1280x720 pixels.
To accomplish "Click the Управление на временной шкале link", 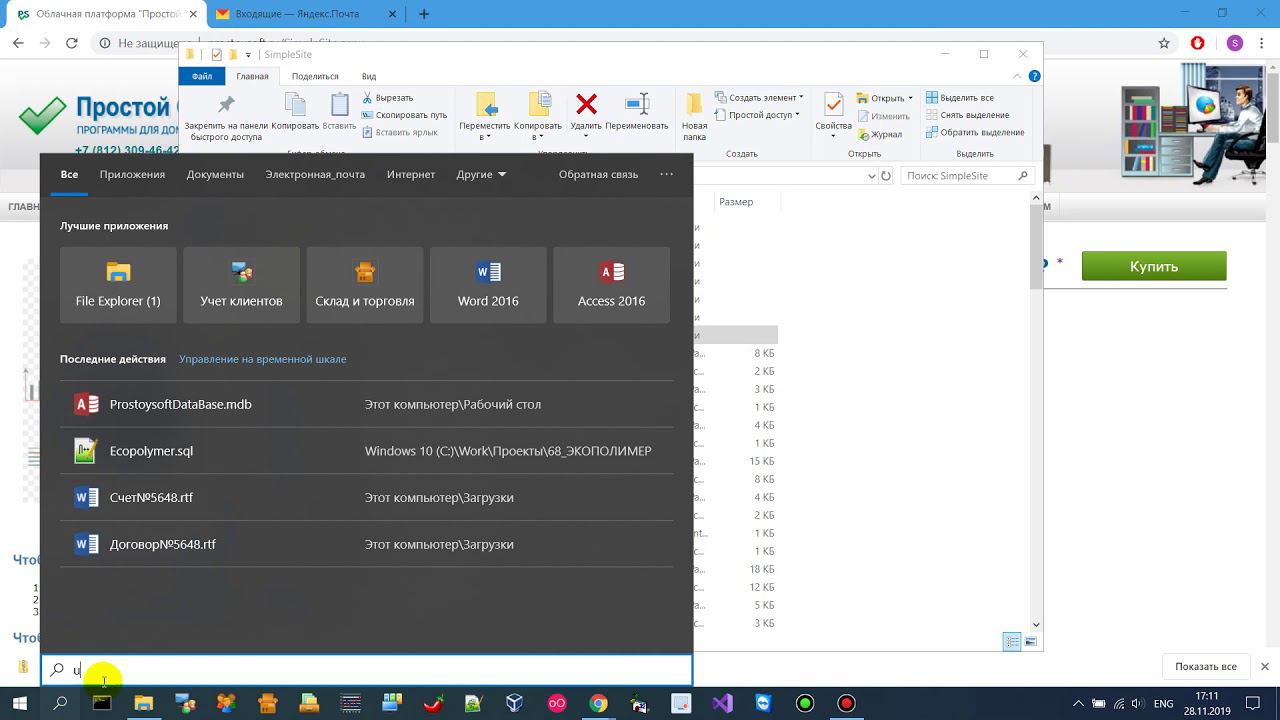I will pyautogui.click(x=262, y=359).
